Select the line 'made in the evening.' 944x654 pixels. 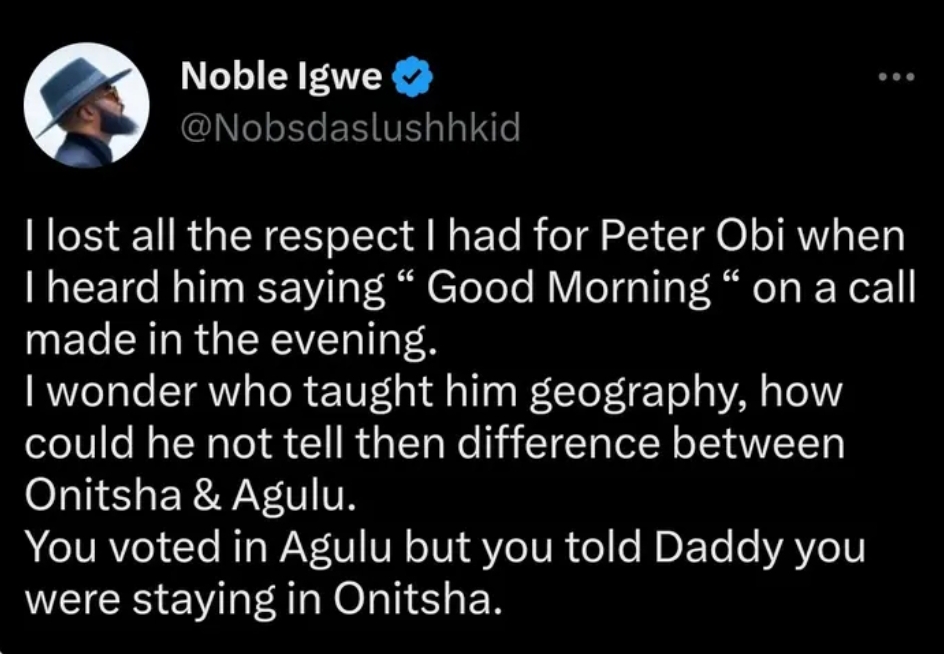click(x=231, y=340)
